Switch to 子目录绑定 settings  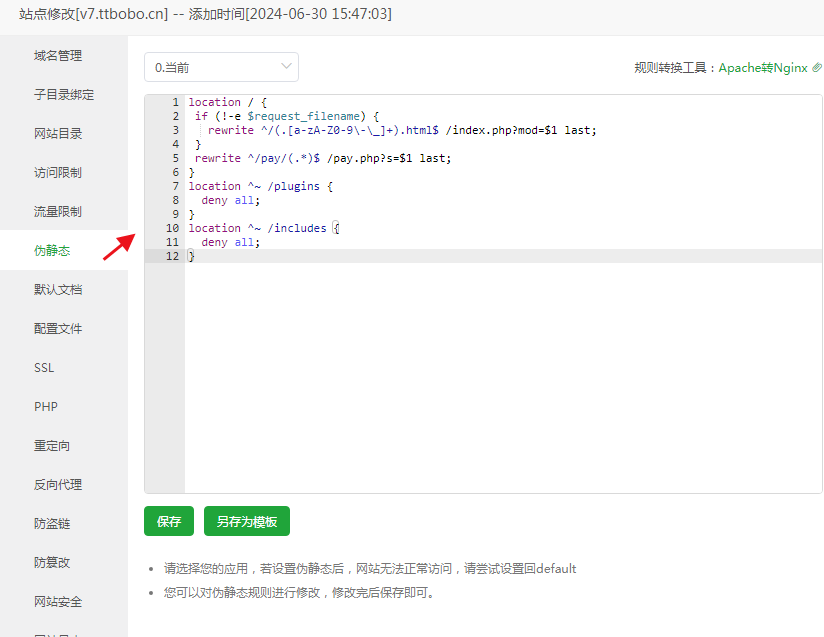(x=64, y=95)
